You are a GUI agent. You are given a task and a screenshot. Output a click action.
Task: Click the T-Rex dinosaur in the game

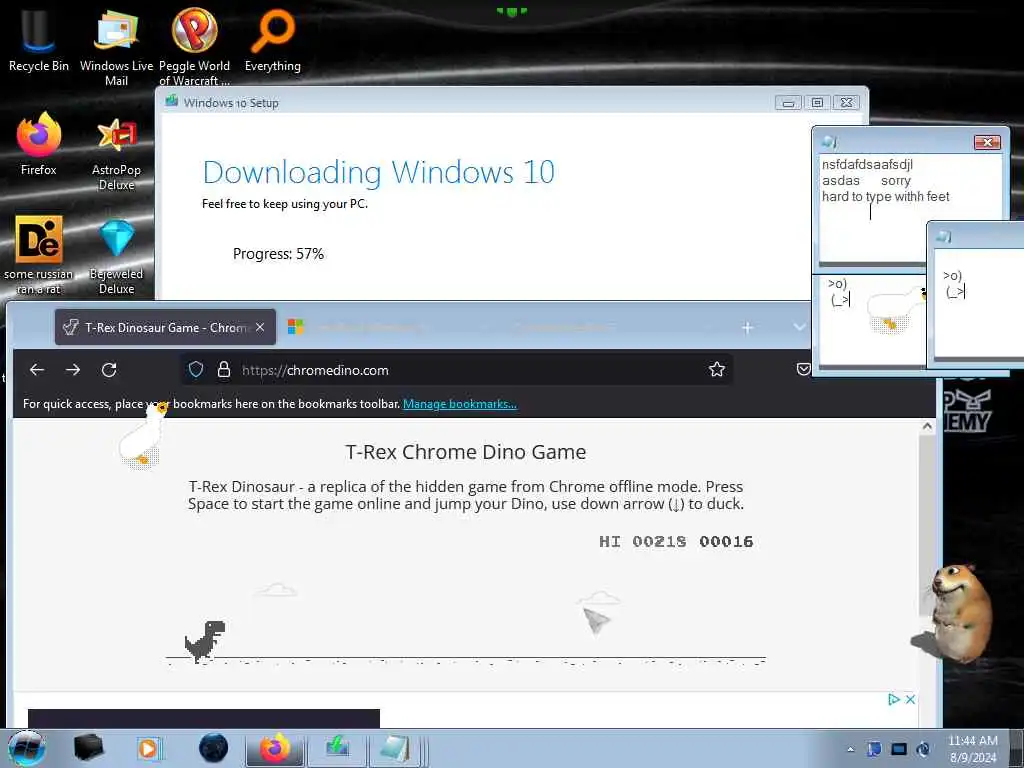point(205,641)
